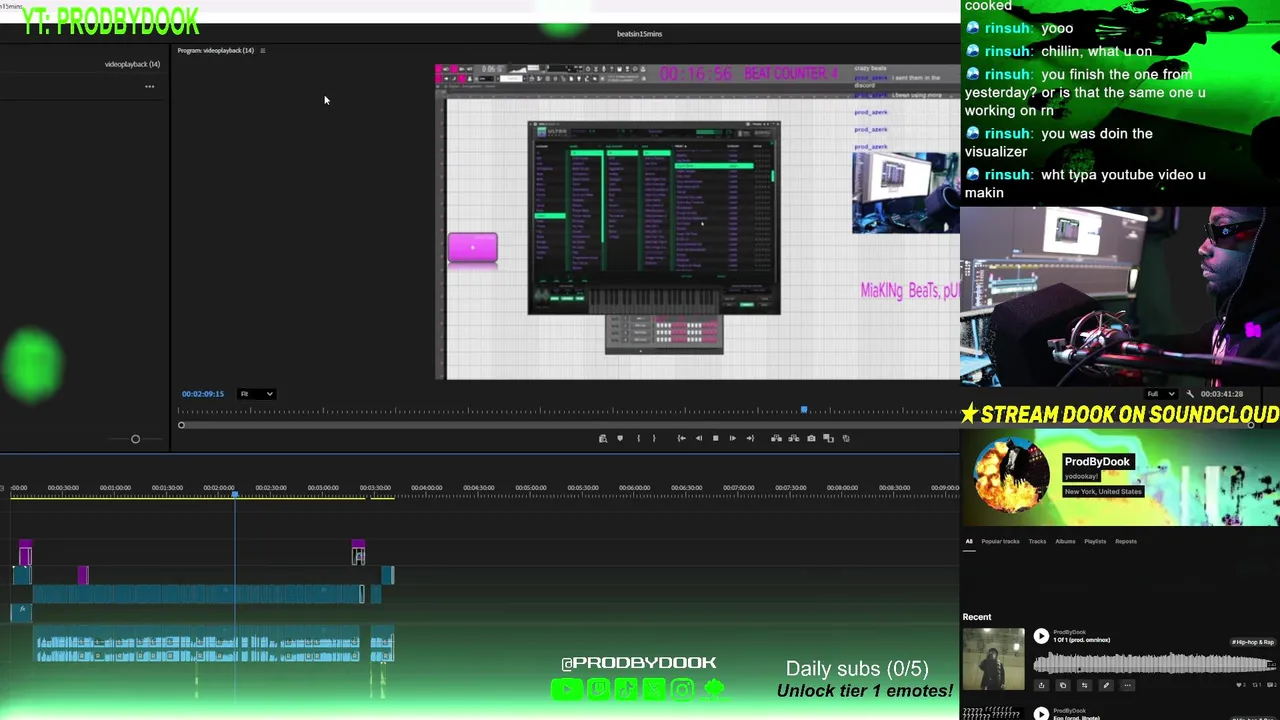Open ProdByDook artist link above 1 Of 1

pyautogui.click(x=1069, y=632)
